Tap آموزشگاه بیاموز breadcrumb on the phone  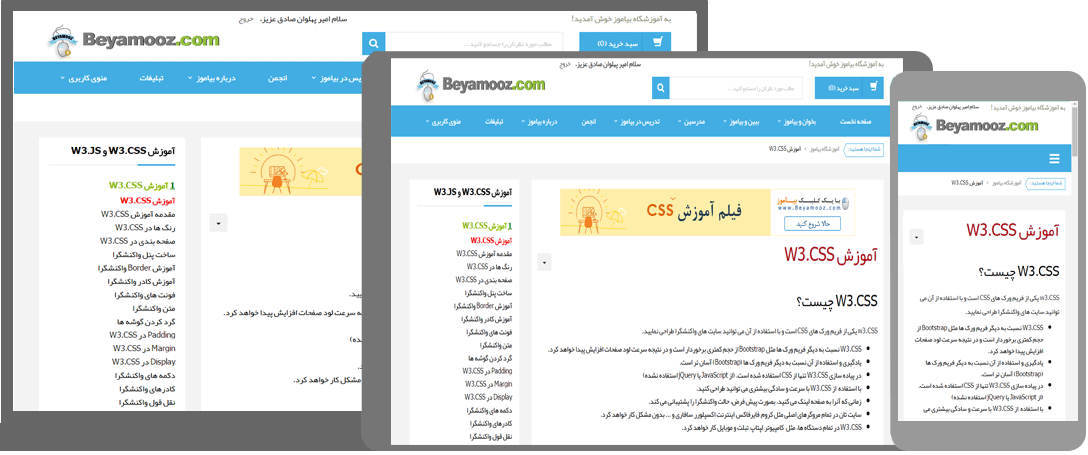click(x=1005, y=183)
